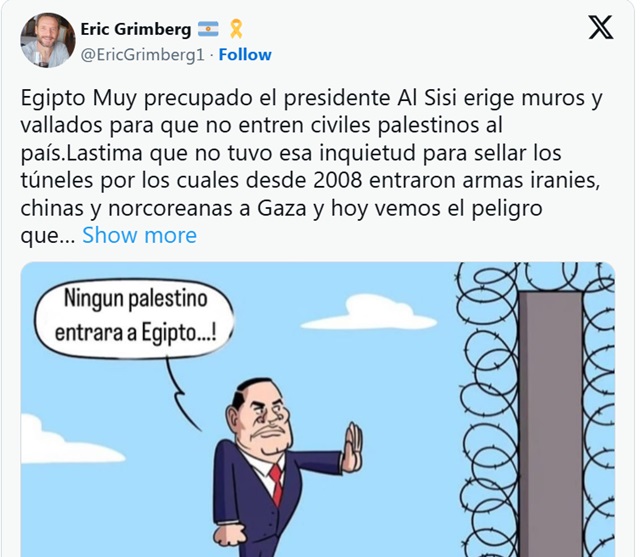This screenshot has height=557, width=640.
Task: Follow the @EricGrimberg1 account
Action: click(245, 55)
